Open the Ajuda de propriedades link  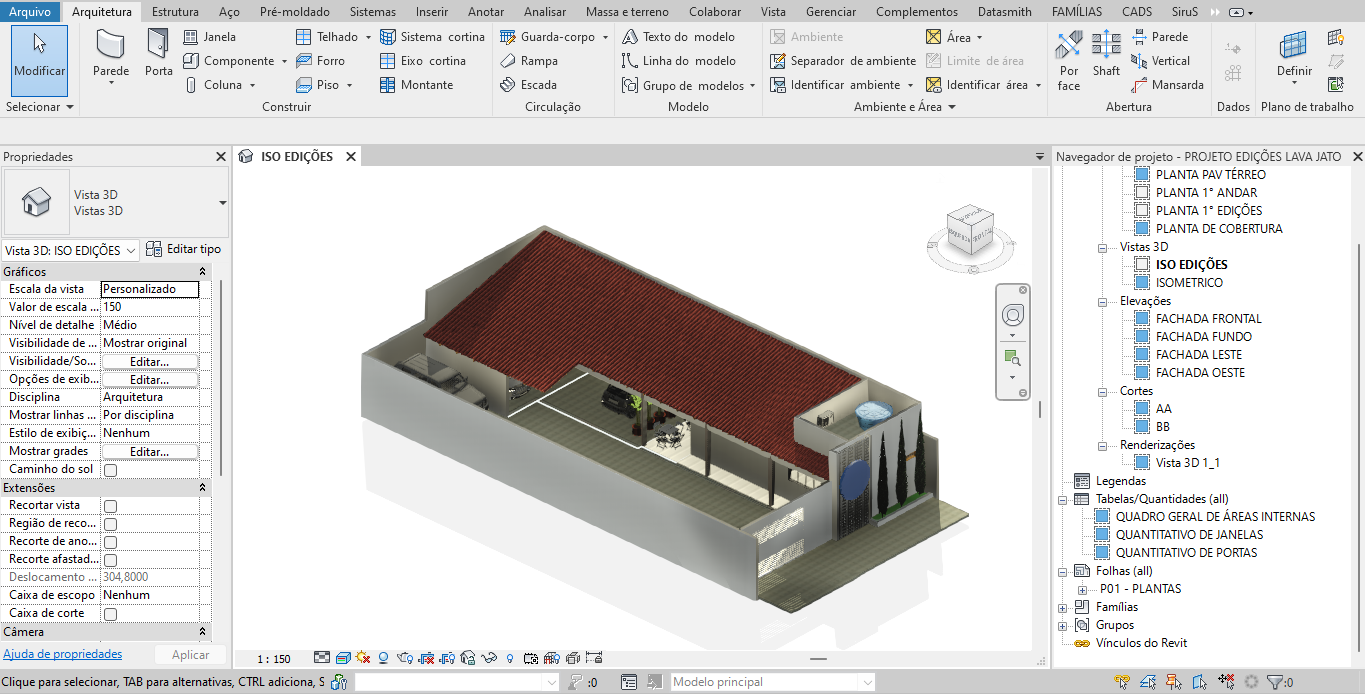click(x=62, y=654)
